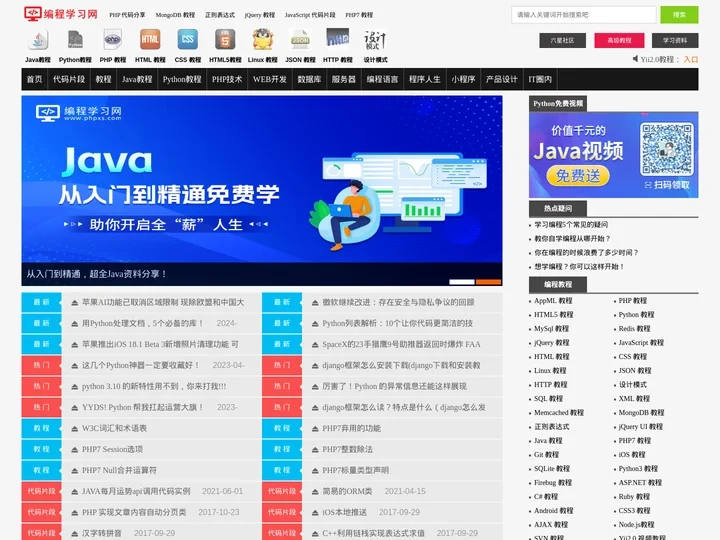
Task: Click the Java视频 免费送 QR banner
Action: point(613,155)
